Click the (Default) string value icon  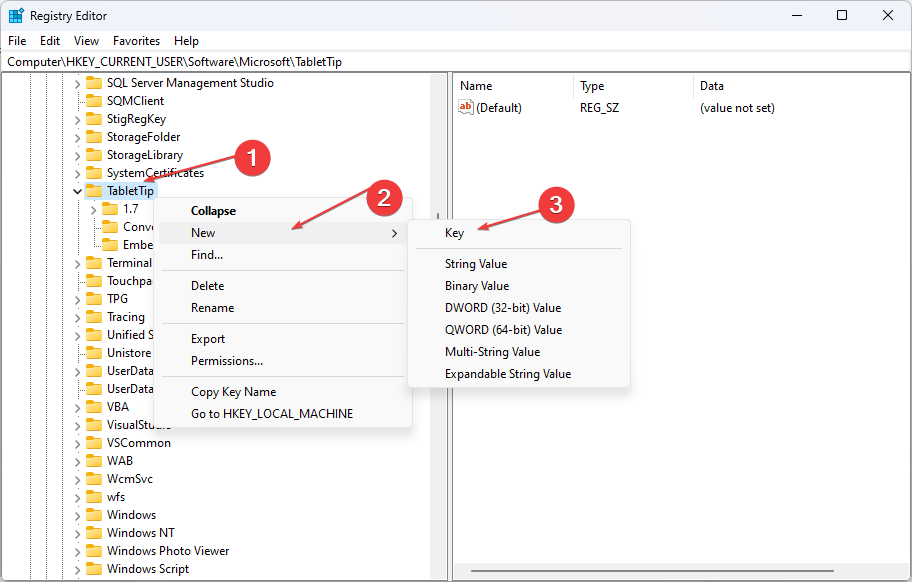pyautogui.click(x=466, y=107)
